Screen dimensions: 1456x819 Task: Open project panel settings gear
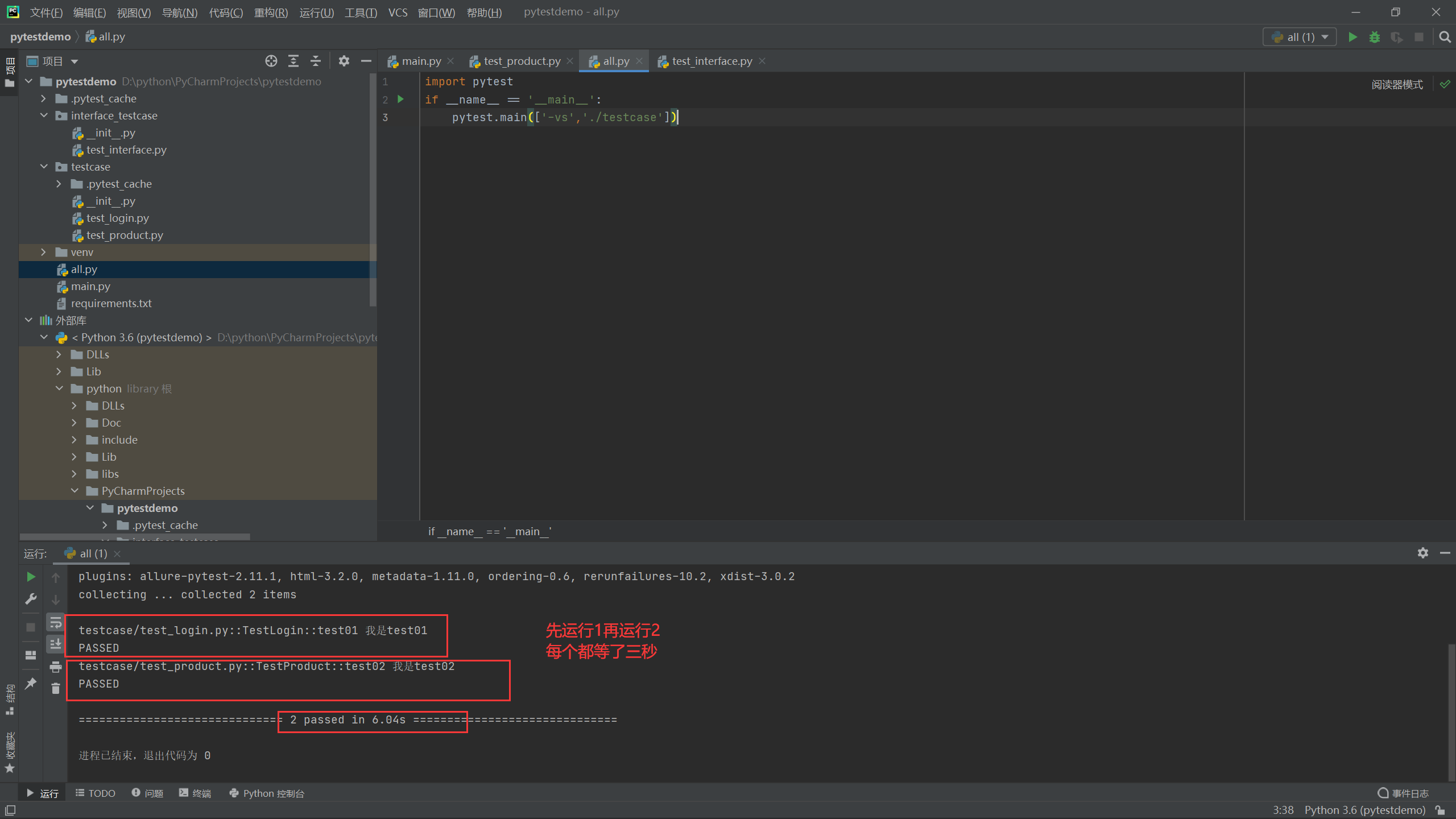[x=344, y=61]
